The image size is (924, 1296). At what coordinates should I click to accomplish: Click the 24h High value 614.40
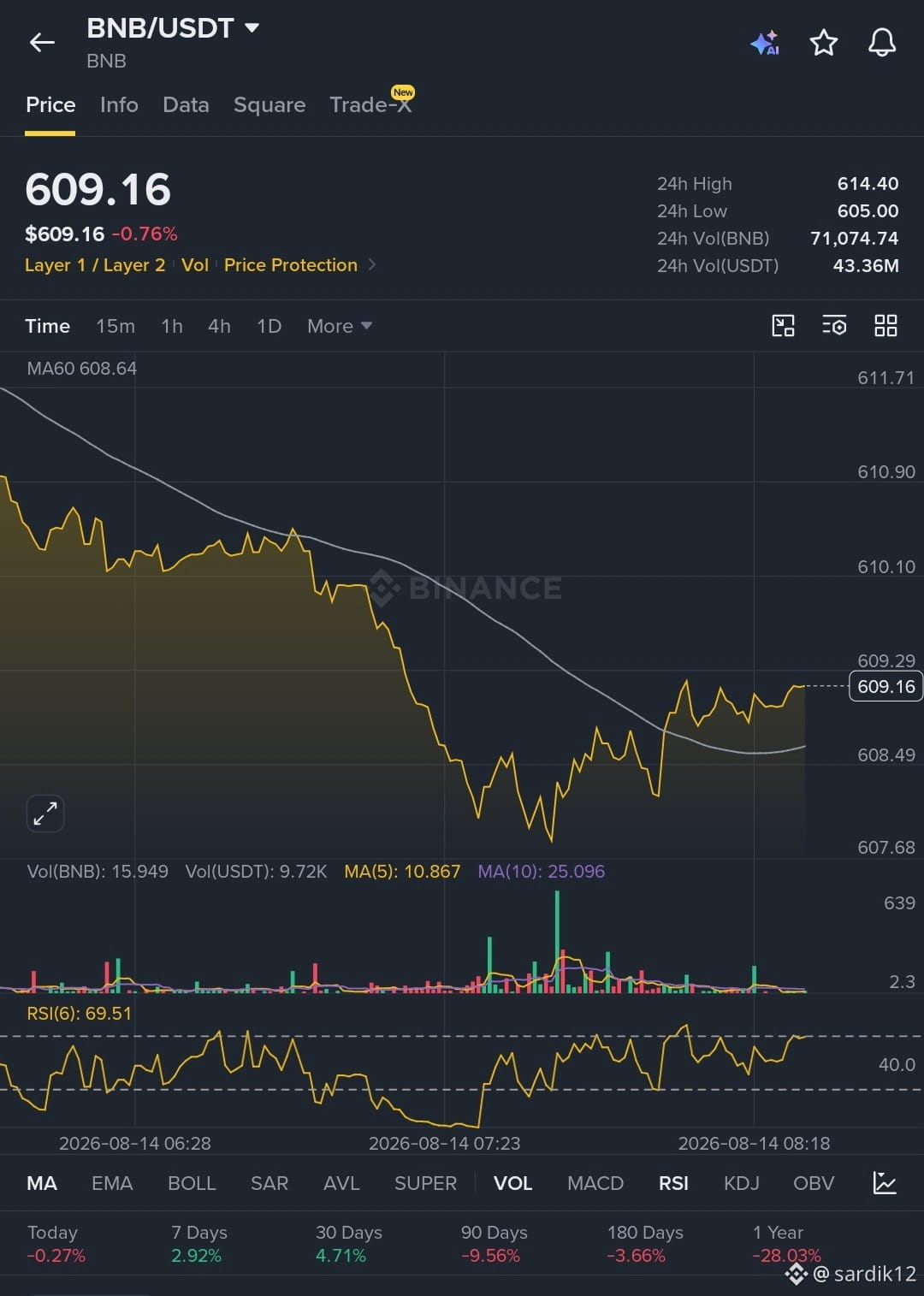[868, 184]
